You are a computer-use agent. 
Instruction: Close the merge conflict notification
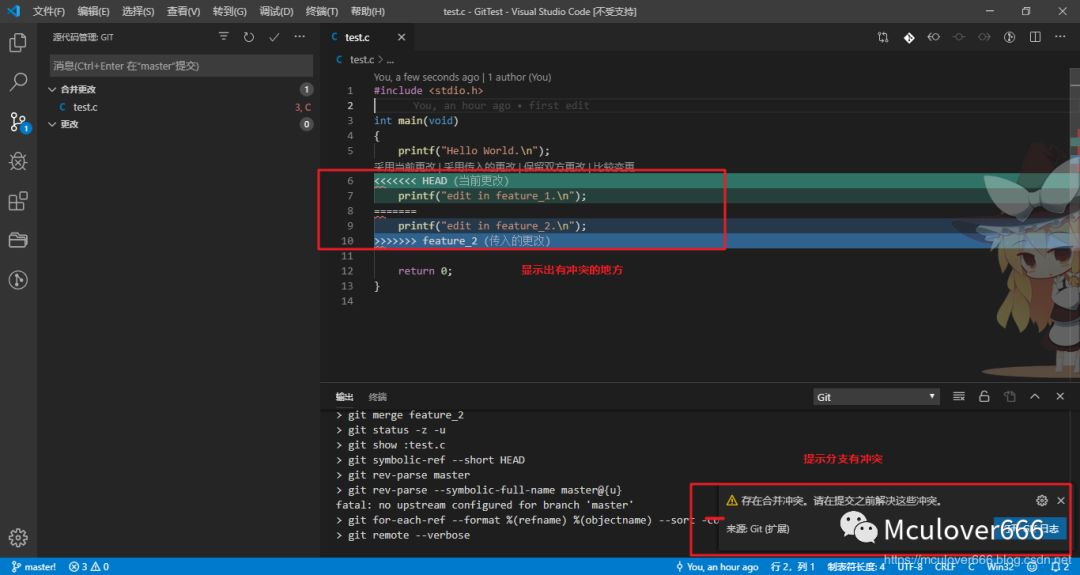(x=1061, y=500)
